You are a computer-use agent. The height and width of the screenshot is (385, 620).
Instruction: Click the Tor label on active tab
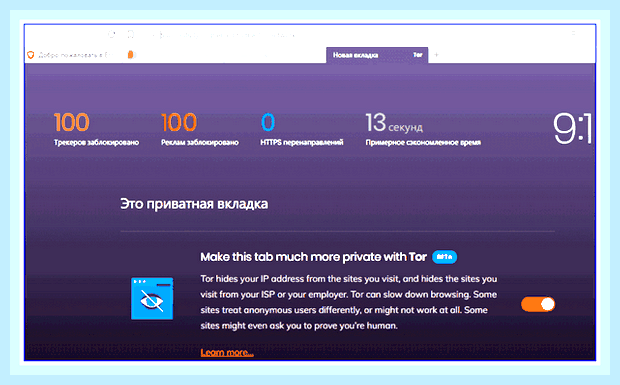pyautogui.click(x=418, y=55)
